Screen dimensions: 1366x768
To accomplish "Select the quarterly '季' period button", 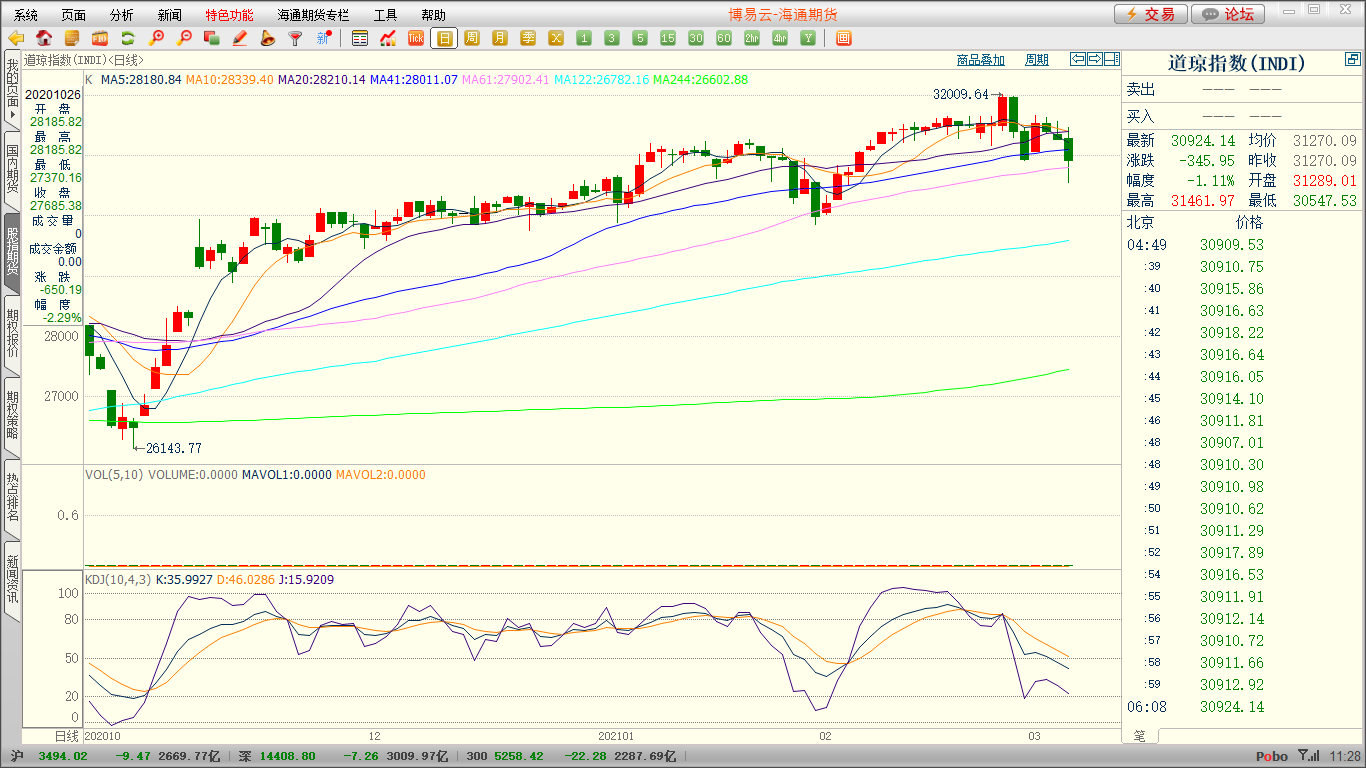I will tap(528, 38).
